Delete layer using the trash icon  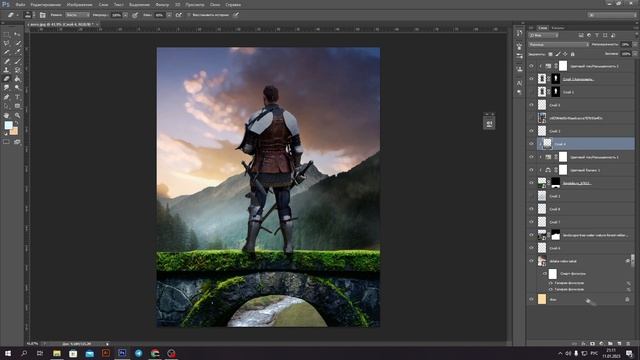point(628,344)
